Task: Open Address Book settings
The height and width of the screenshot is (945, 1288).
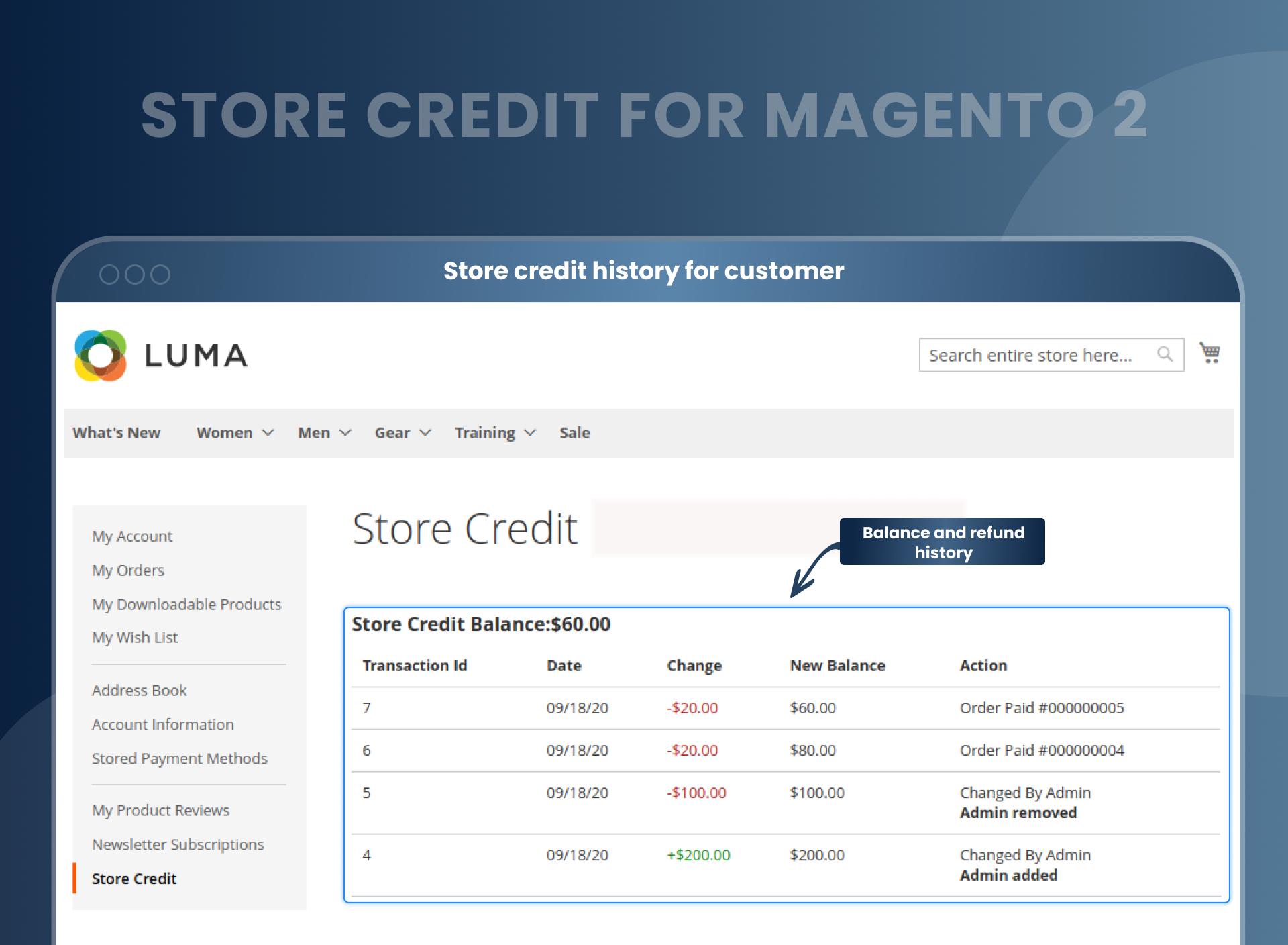Action: 139,690
